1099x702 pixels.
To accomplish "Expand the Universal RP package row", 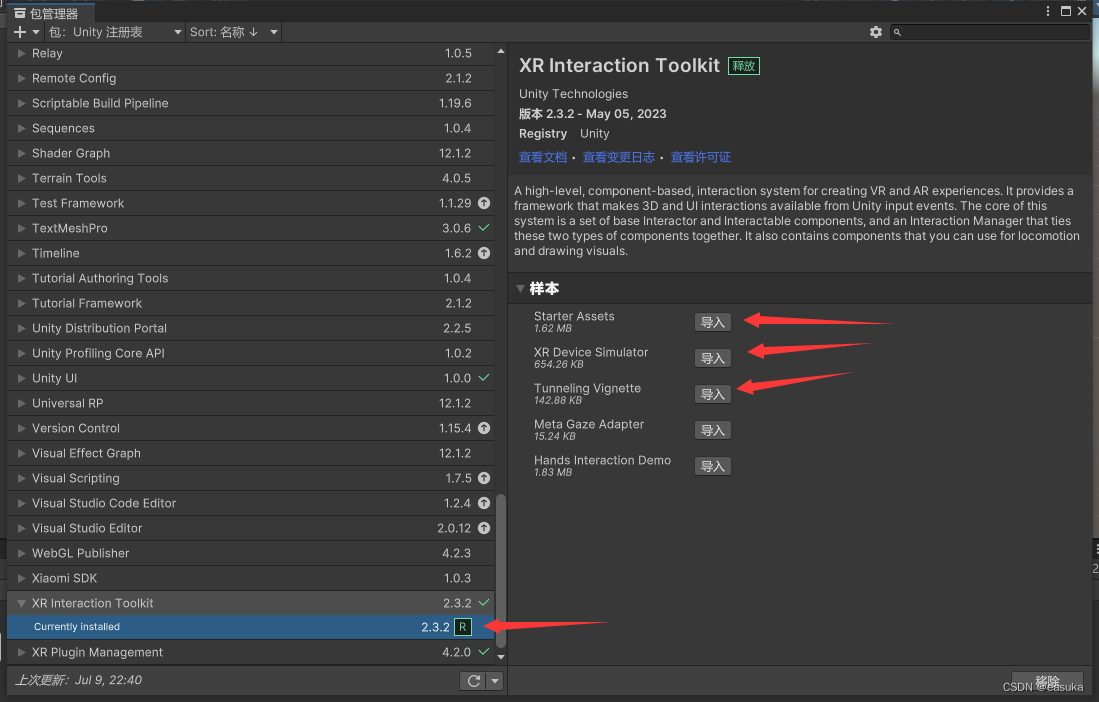I will point(21,404).
